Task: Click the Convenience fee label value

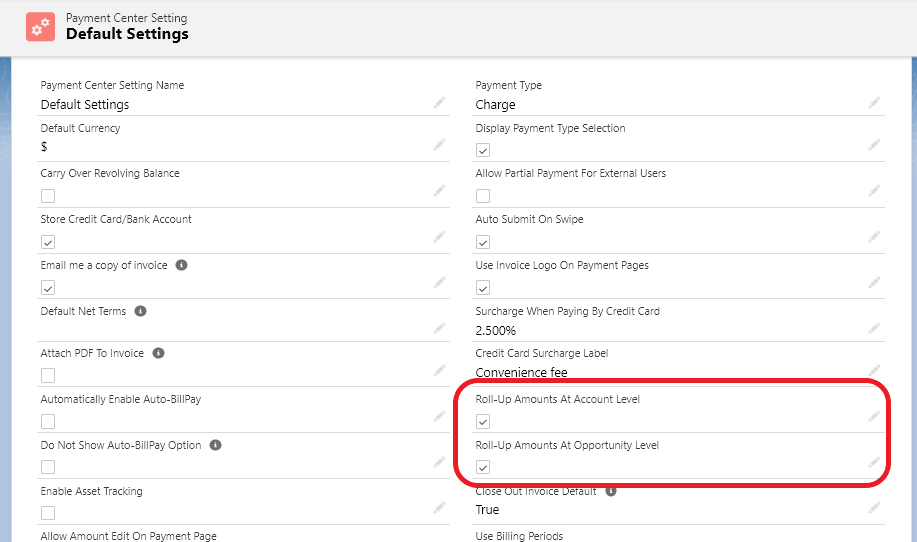Action: click(521, 373)
